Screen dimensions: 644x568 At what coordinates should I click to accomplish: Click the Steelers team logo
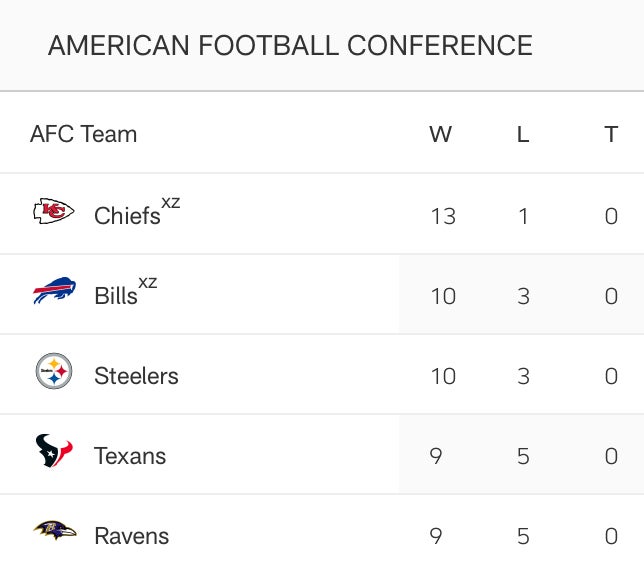click(53, 373)
